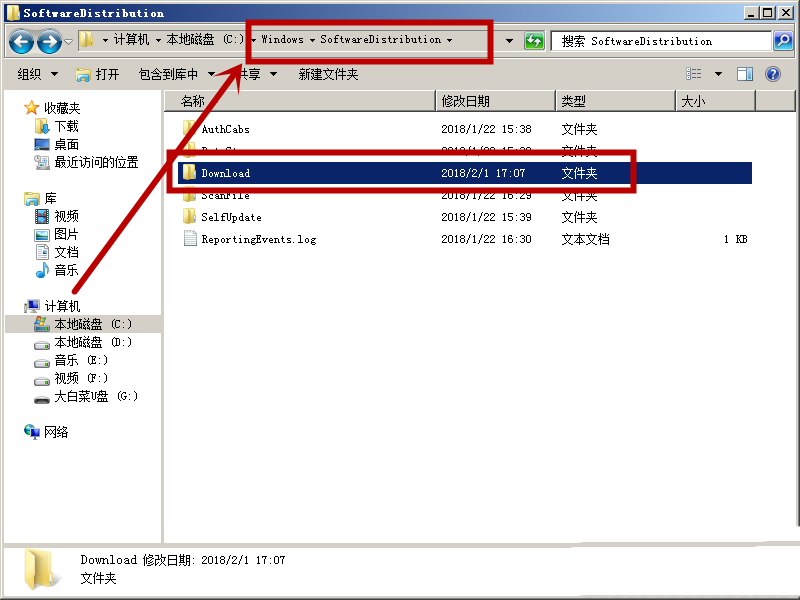Select the SelfUpdate folder
This screenshot has width=800, height=600.
(231, 217)
